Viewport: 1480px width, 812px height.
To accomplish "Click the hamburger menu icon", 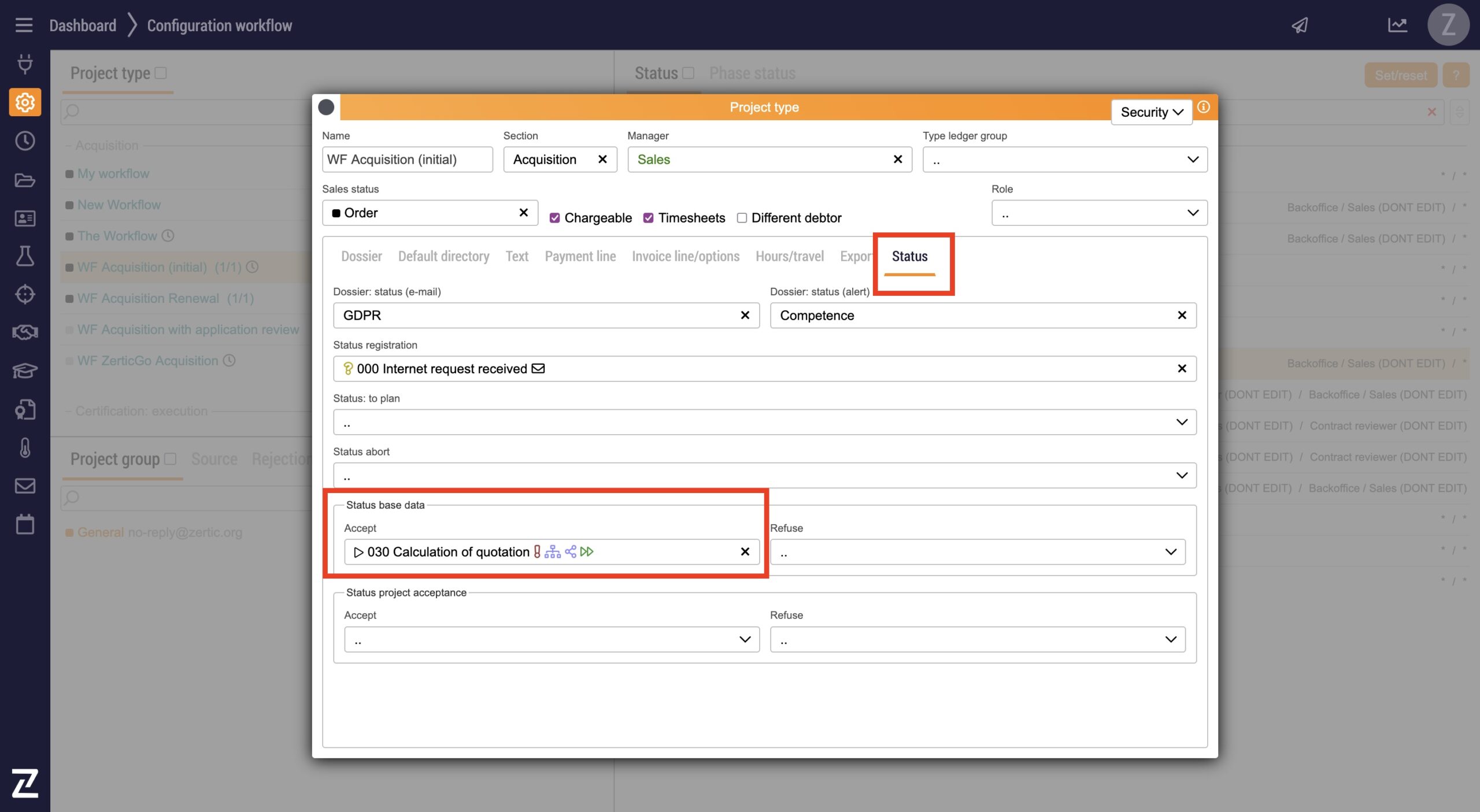I will coord(24,25).
